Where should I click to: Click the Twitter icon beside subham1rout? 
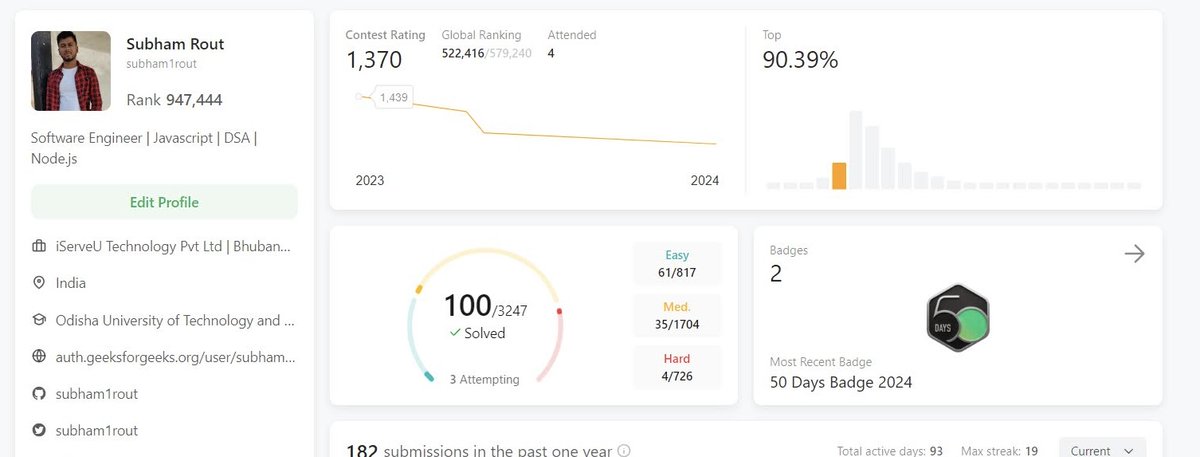tap(39, 430)
